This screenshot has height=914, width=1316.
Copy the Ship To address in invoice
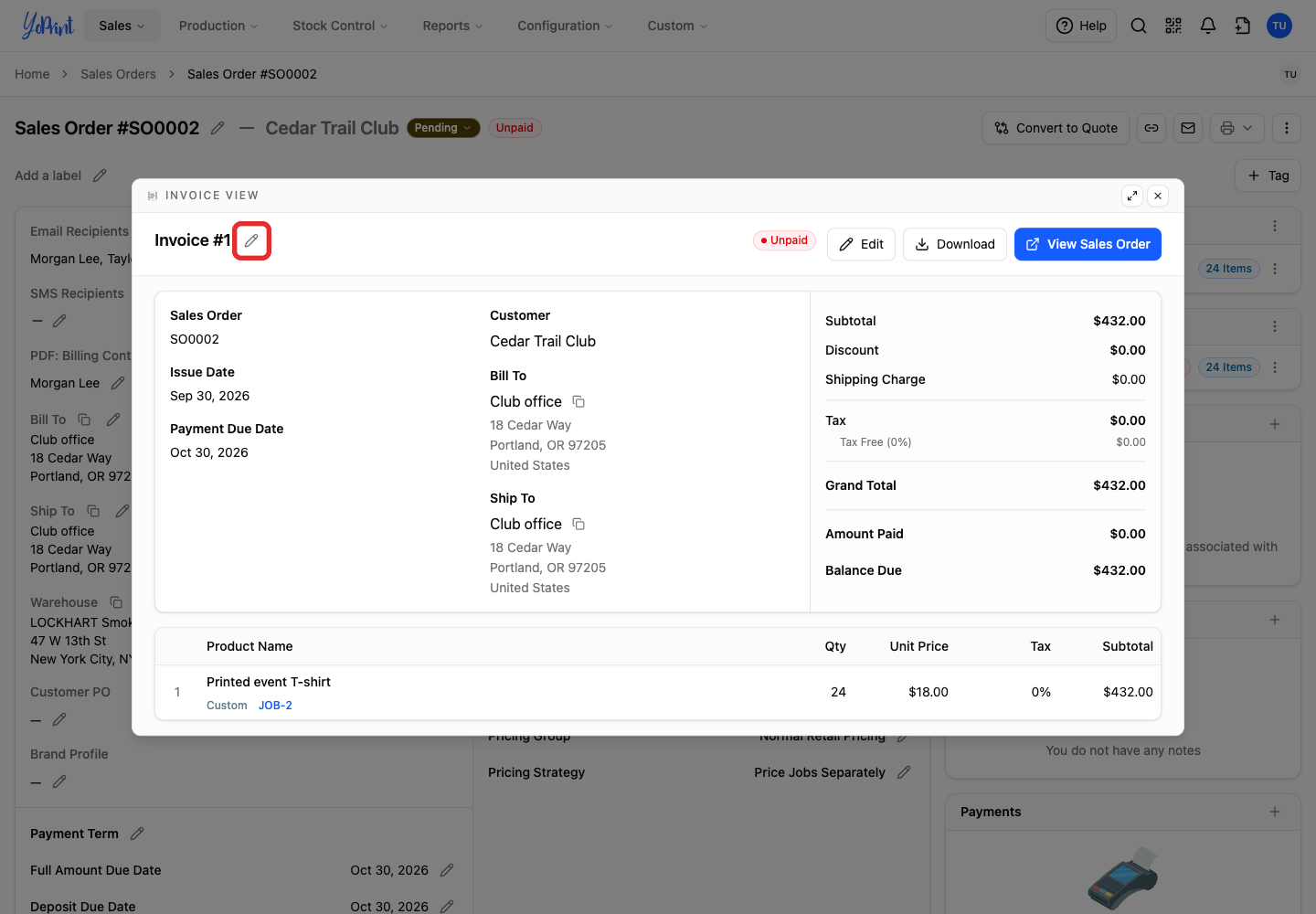pos(578,524)
